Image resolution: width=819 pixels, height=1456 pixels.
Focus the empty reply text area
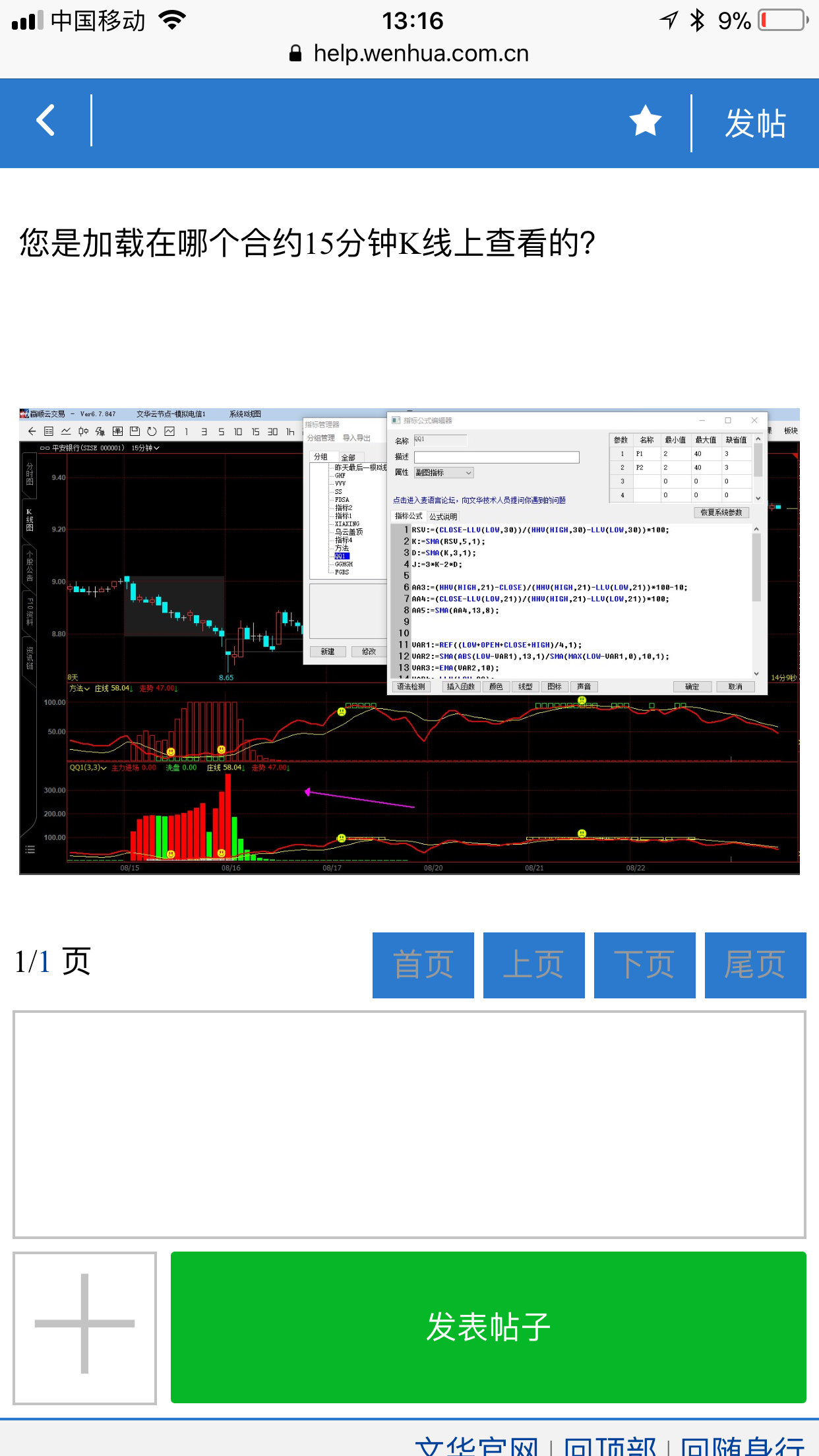tap(409, 1125)
